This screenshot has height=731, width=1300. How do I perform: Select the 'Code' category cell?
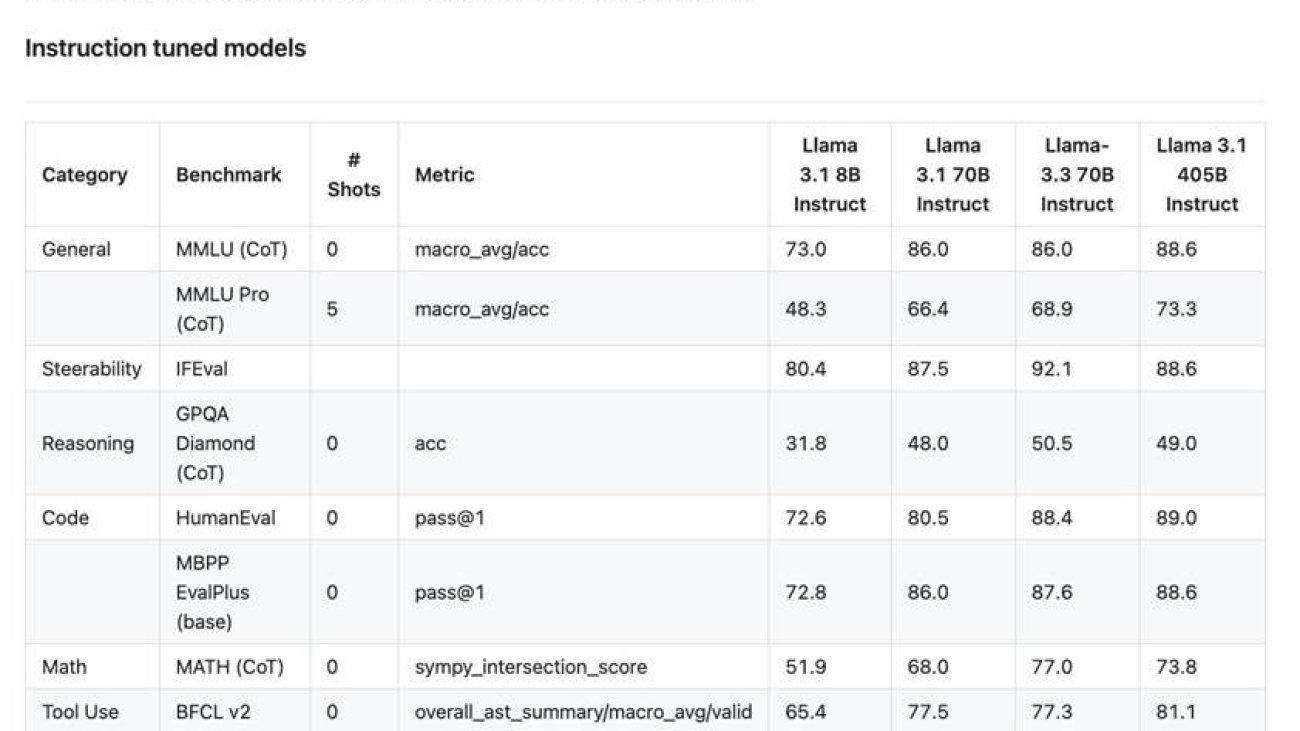65,518
